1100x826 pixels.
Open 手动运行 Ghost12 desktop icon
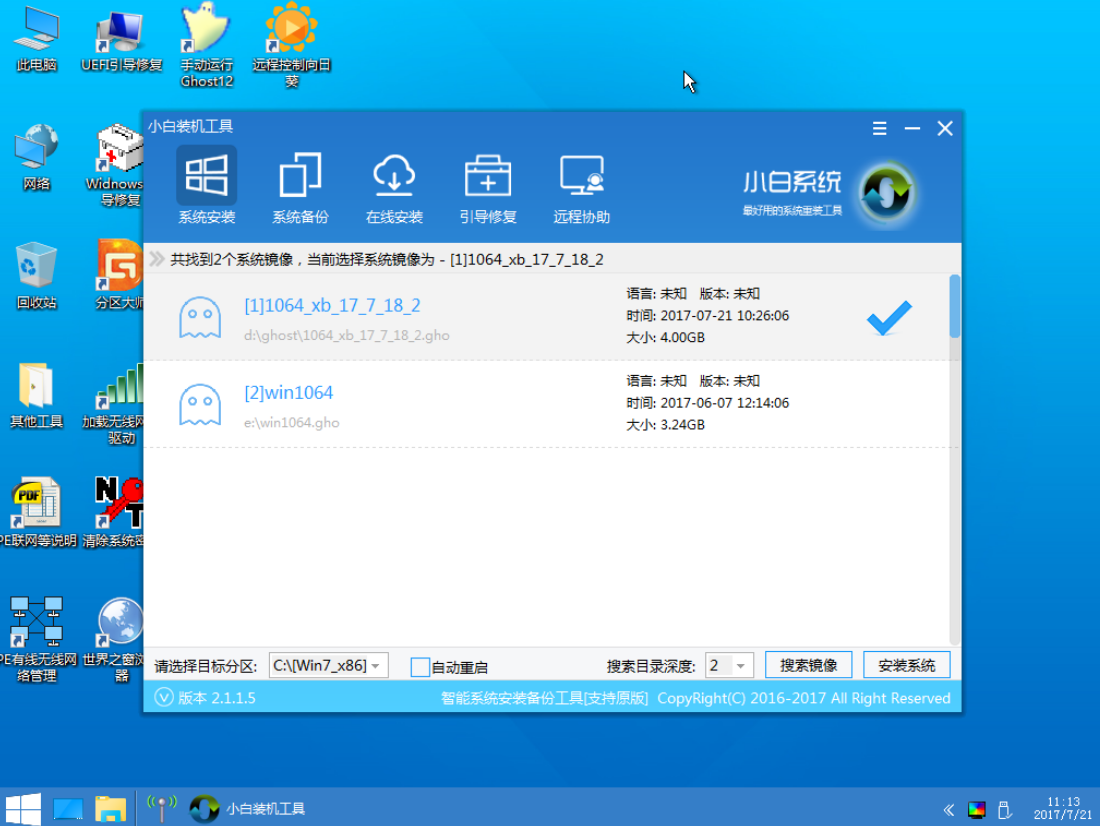tap(206, 46)
